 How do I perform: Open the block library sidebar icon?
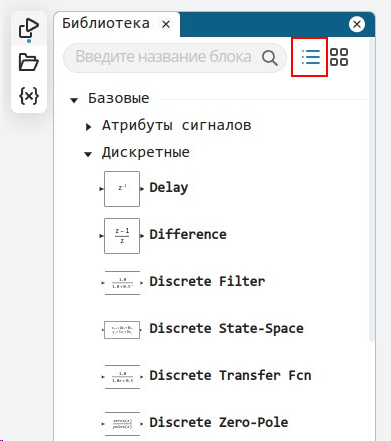tap(29, 30)
